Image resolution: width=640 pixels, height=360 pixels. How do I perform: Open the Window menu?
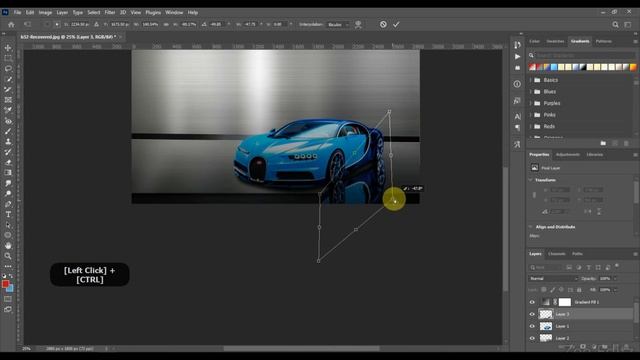(x=174, y=13)
